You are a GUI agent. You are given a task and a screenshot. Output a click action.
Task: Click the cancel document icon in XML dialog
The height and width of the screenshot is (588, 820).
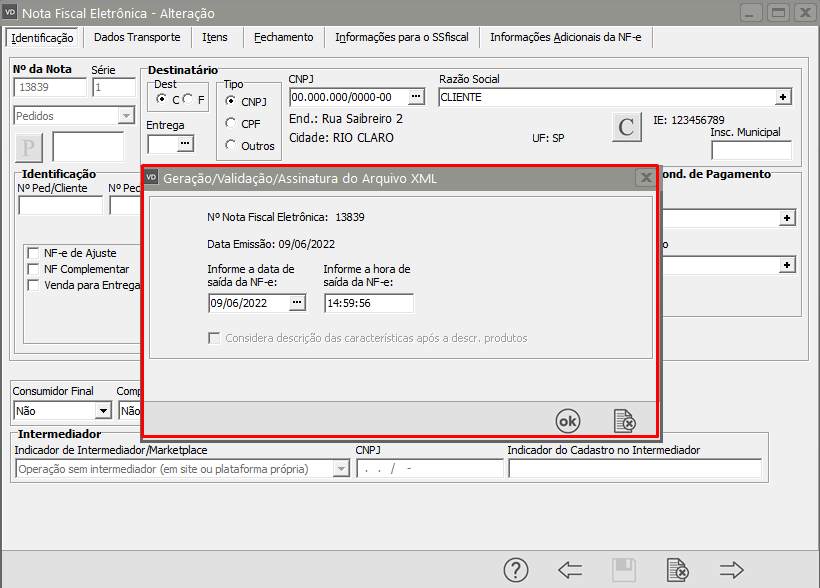pos(624,420)
